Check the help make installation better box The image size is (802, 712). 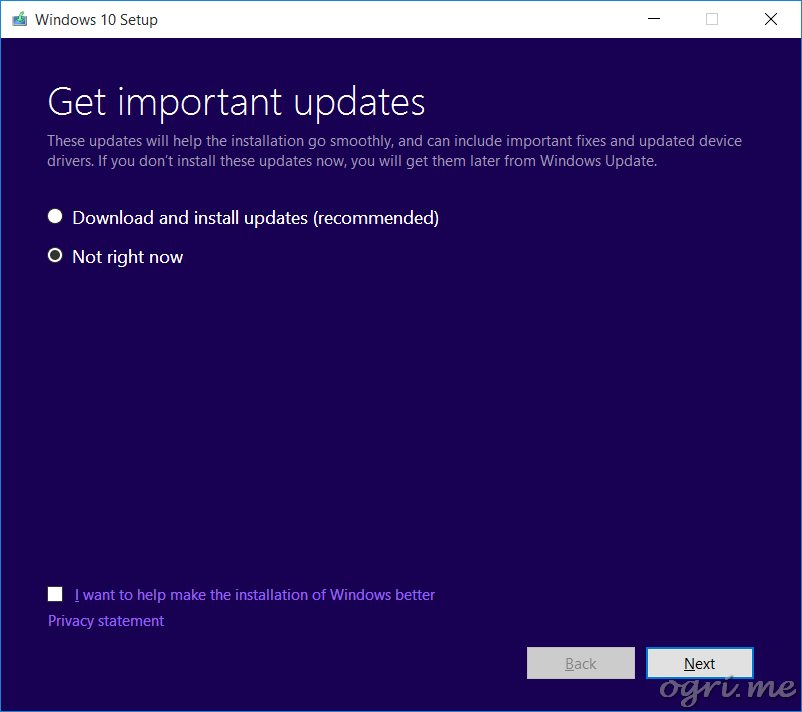pos(55,594)
